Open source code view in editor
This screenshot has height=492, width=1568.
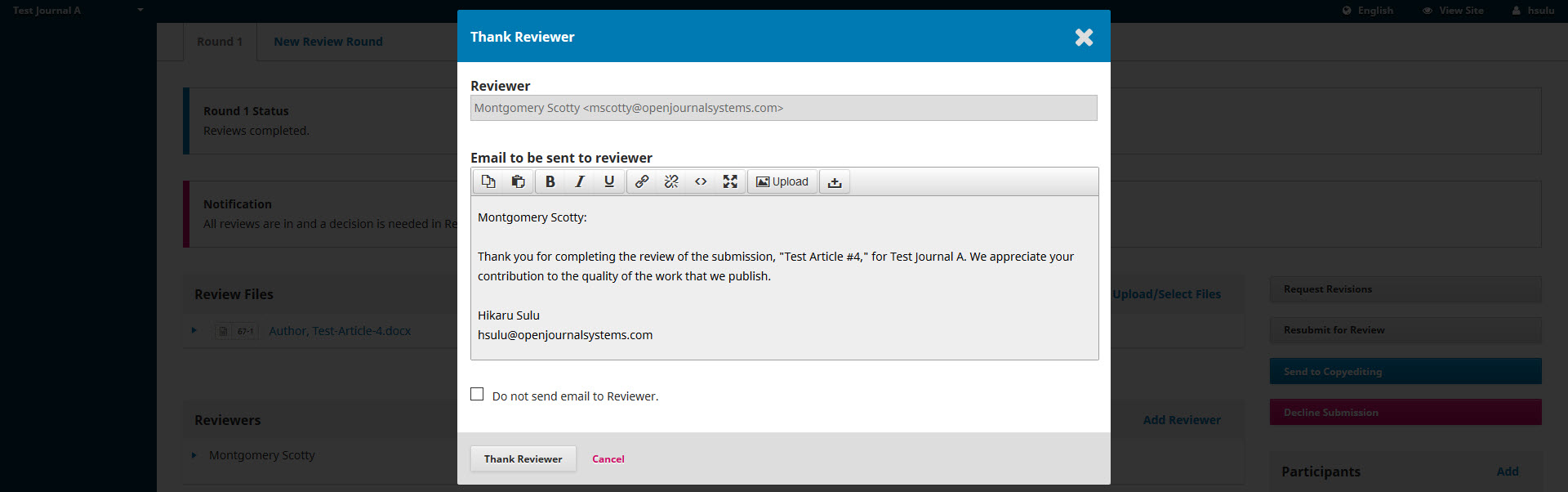(701, 181)
